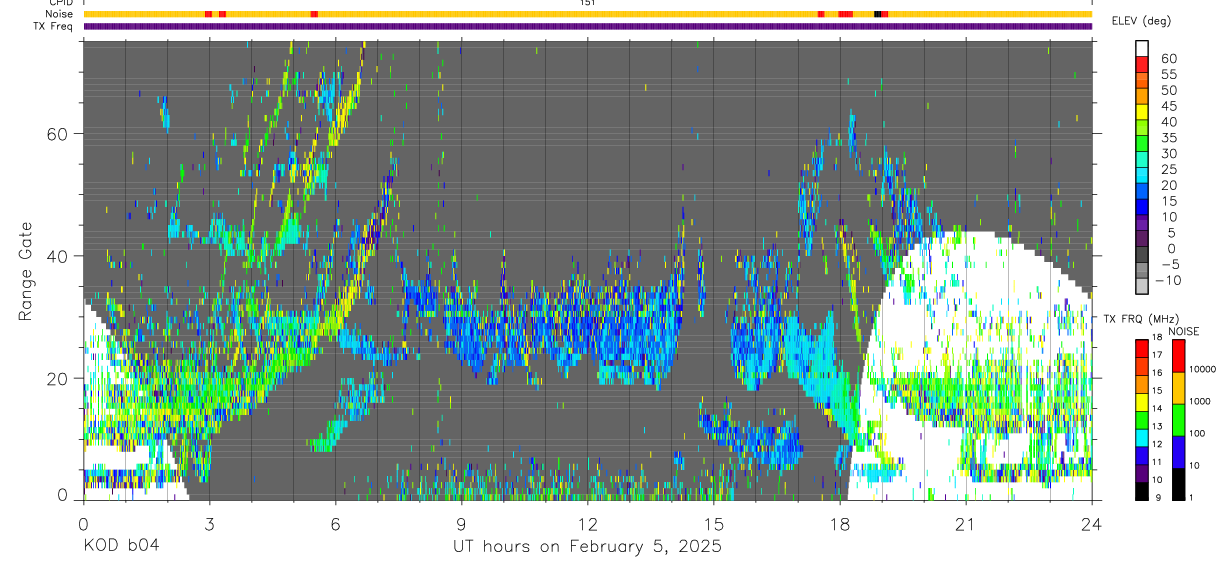Click the green TX FRQ swatch between 13 and 14
Image resolution: width=1228 pixels, height=567 pixels.
click(x=1142, y=418)
